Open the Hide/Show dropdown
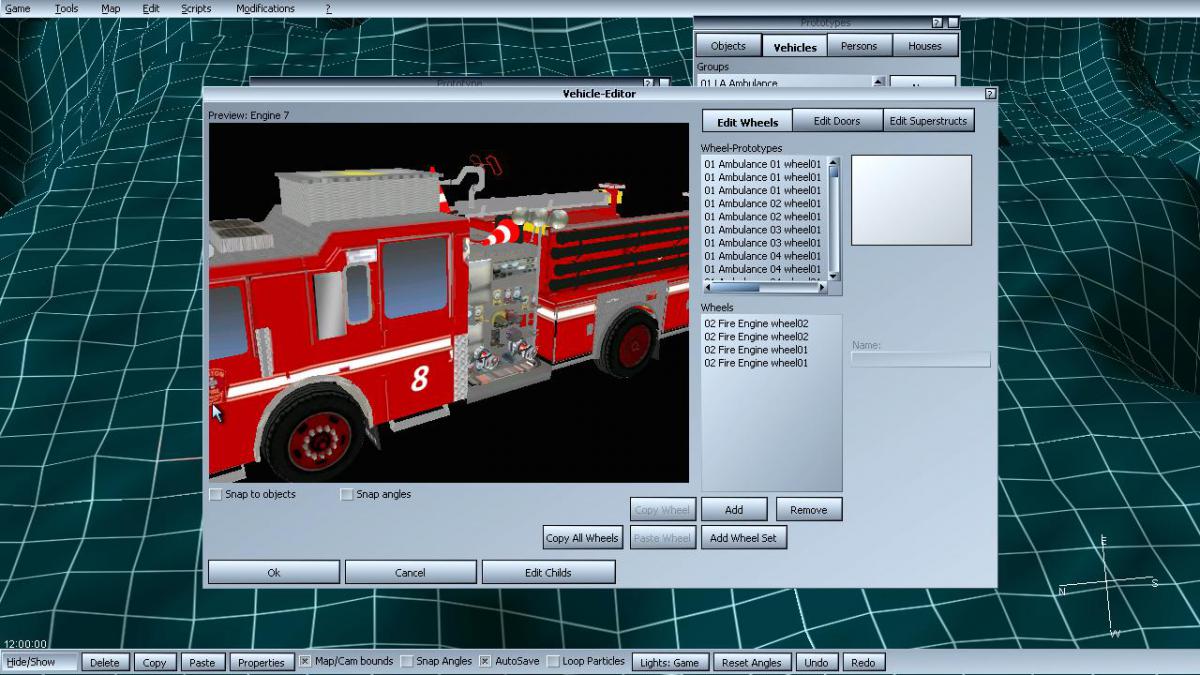Image resolution: width=1200 pixels, height=675 pixels. pyautogui.click(x=40, y=662)
